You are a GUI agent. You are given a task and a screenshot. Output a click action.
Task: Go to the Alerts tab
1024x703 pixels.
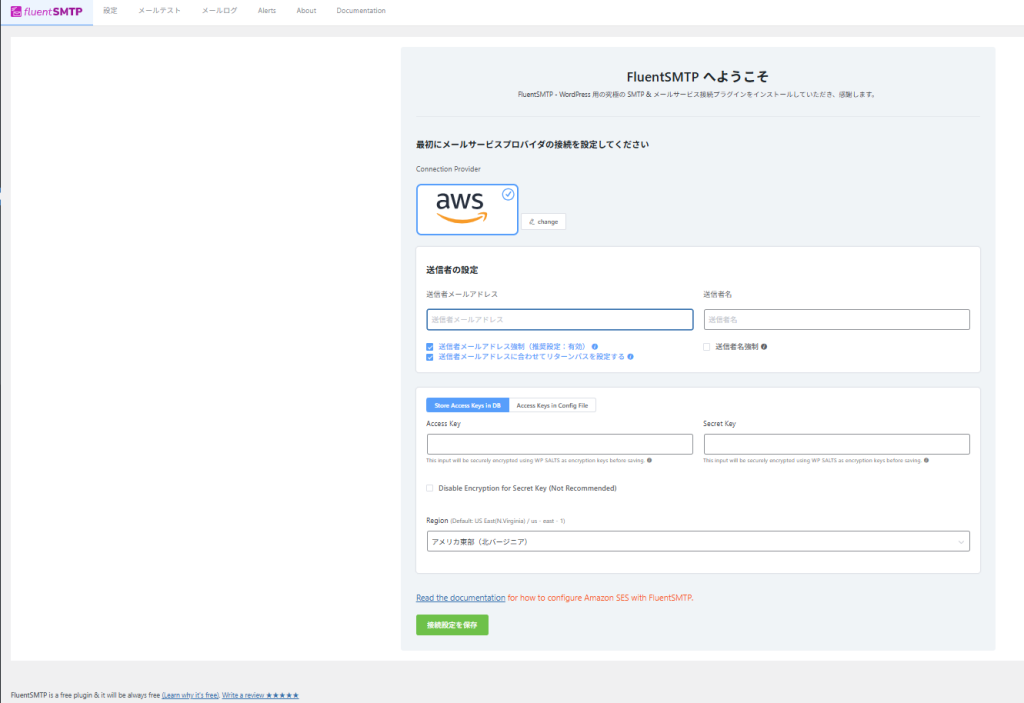267,11
